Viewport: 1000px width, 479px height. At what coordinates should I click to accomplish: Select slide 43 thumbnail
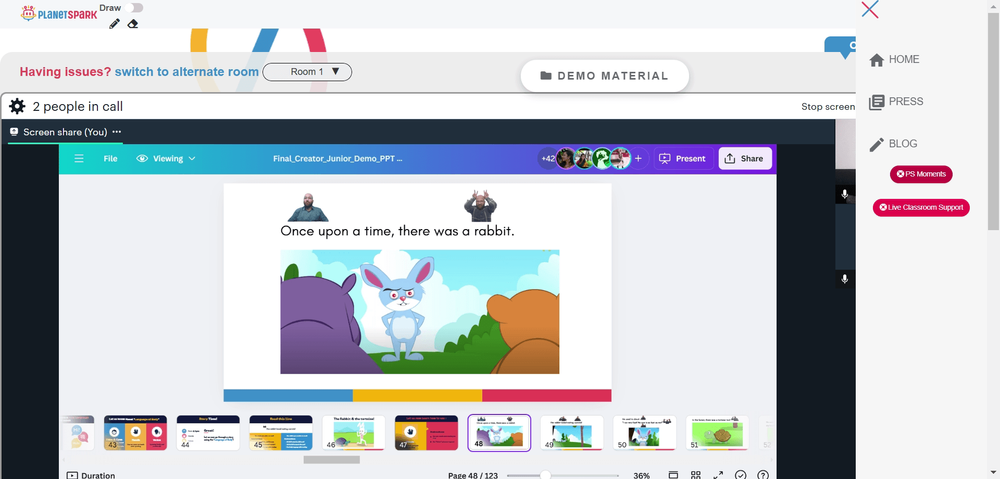[x=135, y=432]
